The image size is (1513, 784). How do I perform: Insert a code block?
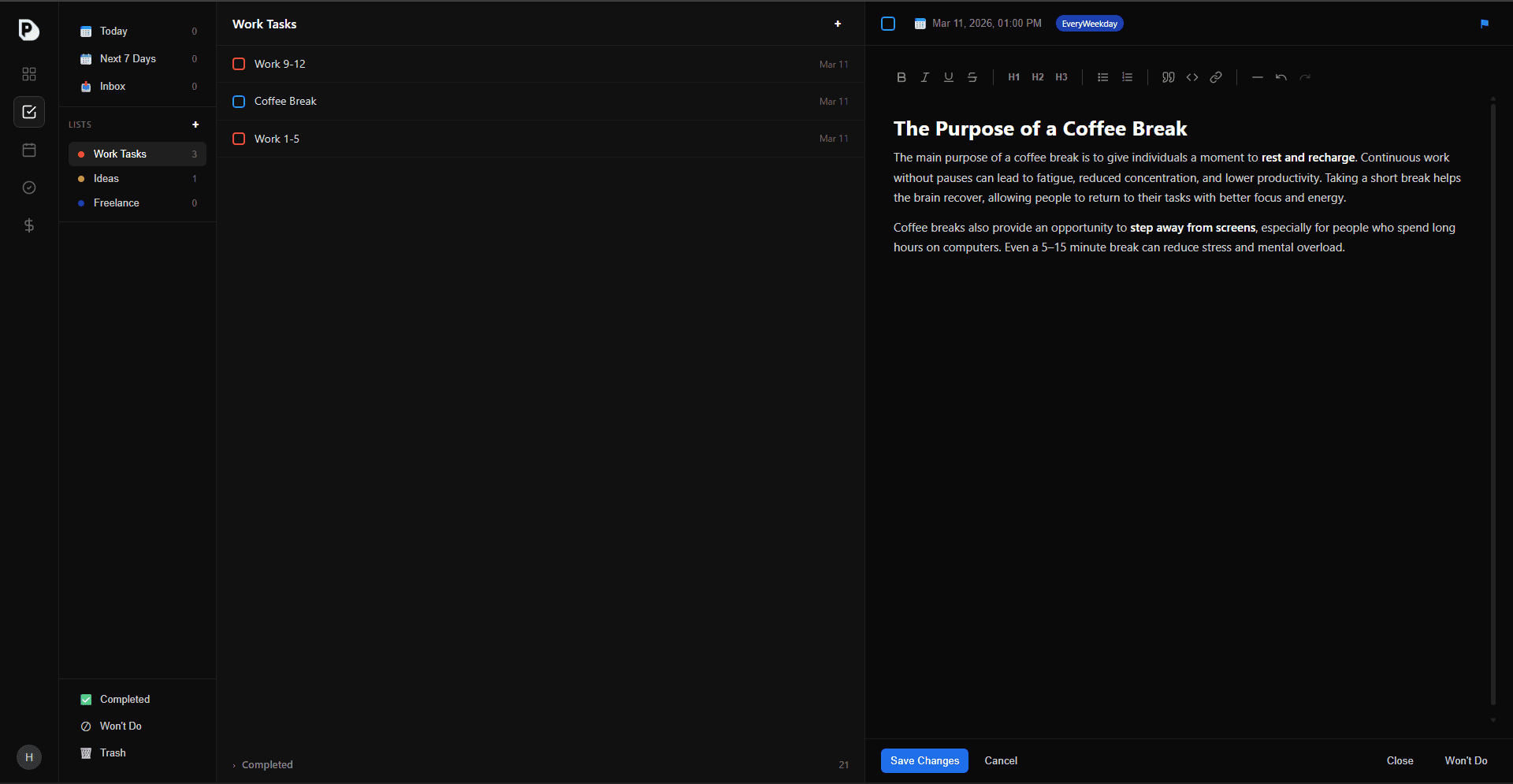click(1192, 77)
